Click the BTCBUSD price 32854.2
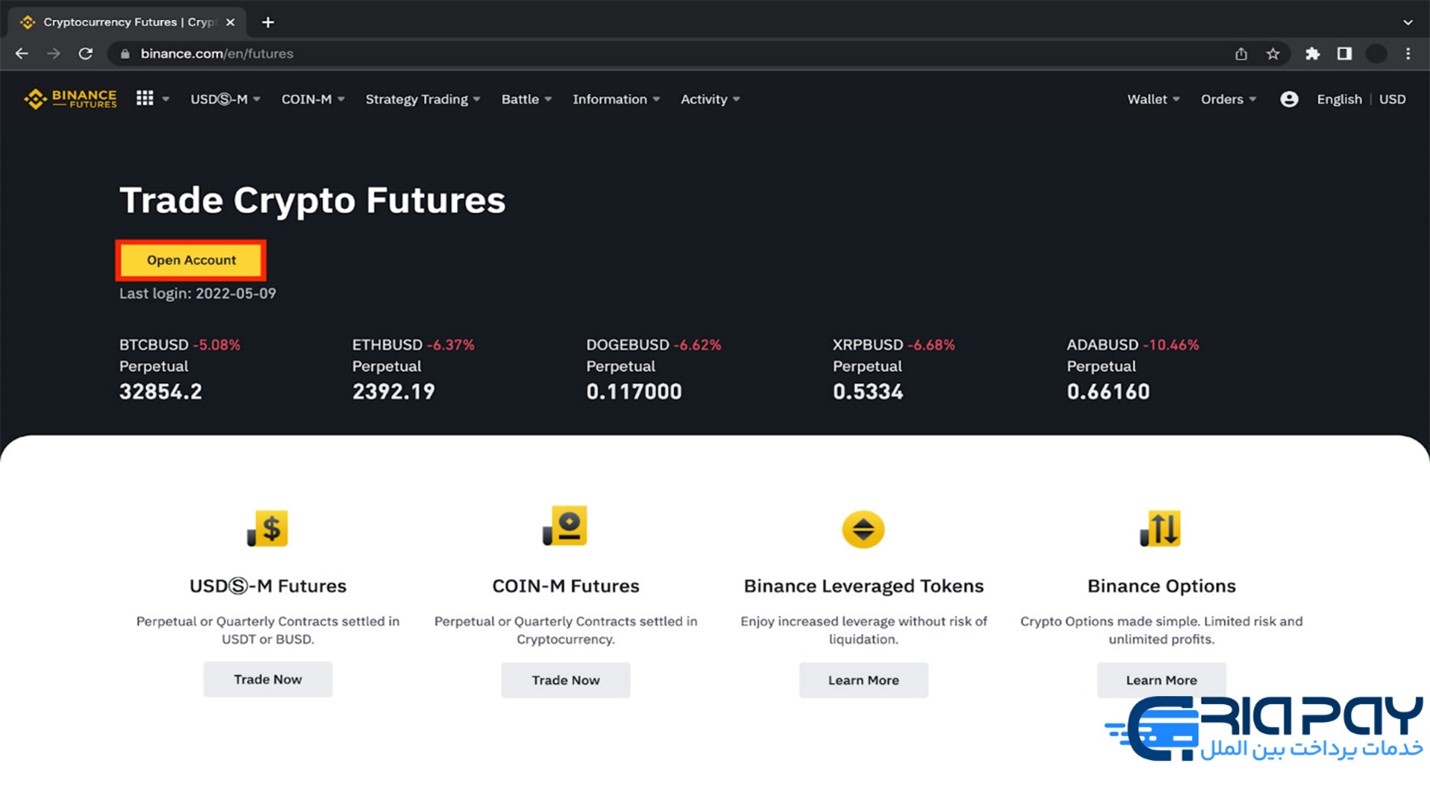1430x804 pixels. (161, 392)
